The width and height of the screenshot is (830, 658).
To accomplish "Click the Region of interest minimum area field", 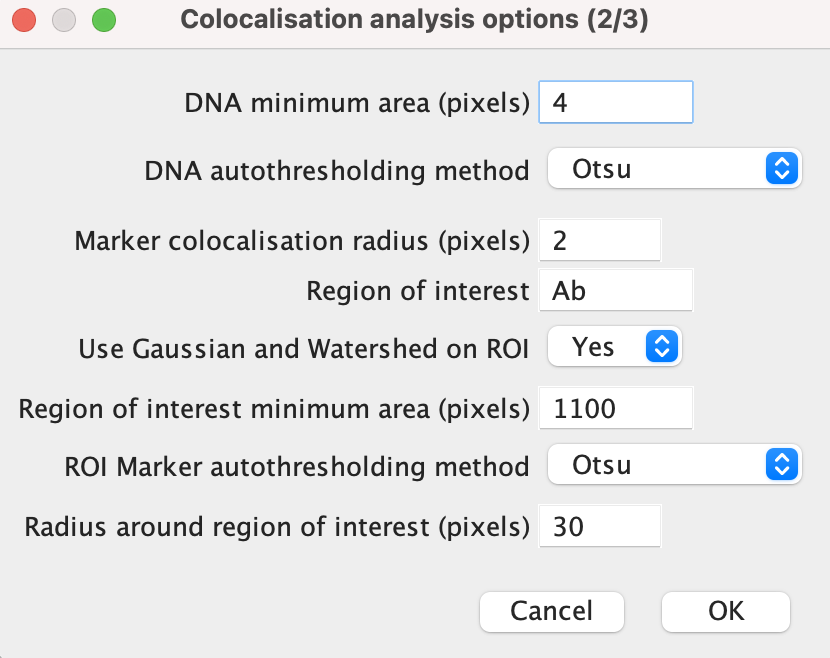I will point(615,407).
